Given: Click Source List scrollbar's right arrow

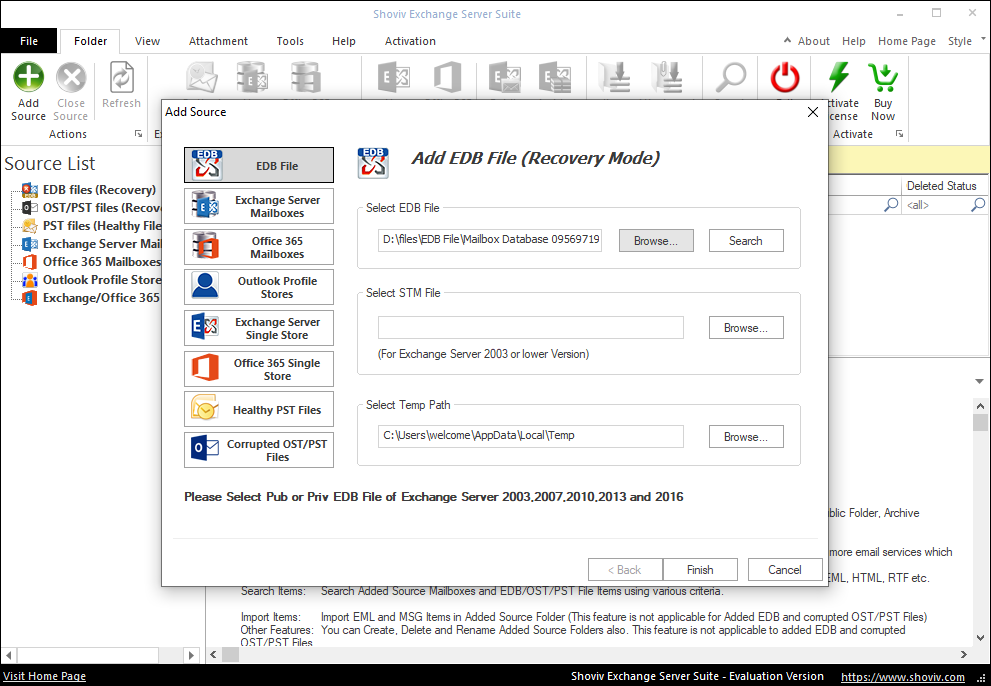Looking at the screenshot, I should [x=191, y=656].
